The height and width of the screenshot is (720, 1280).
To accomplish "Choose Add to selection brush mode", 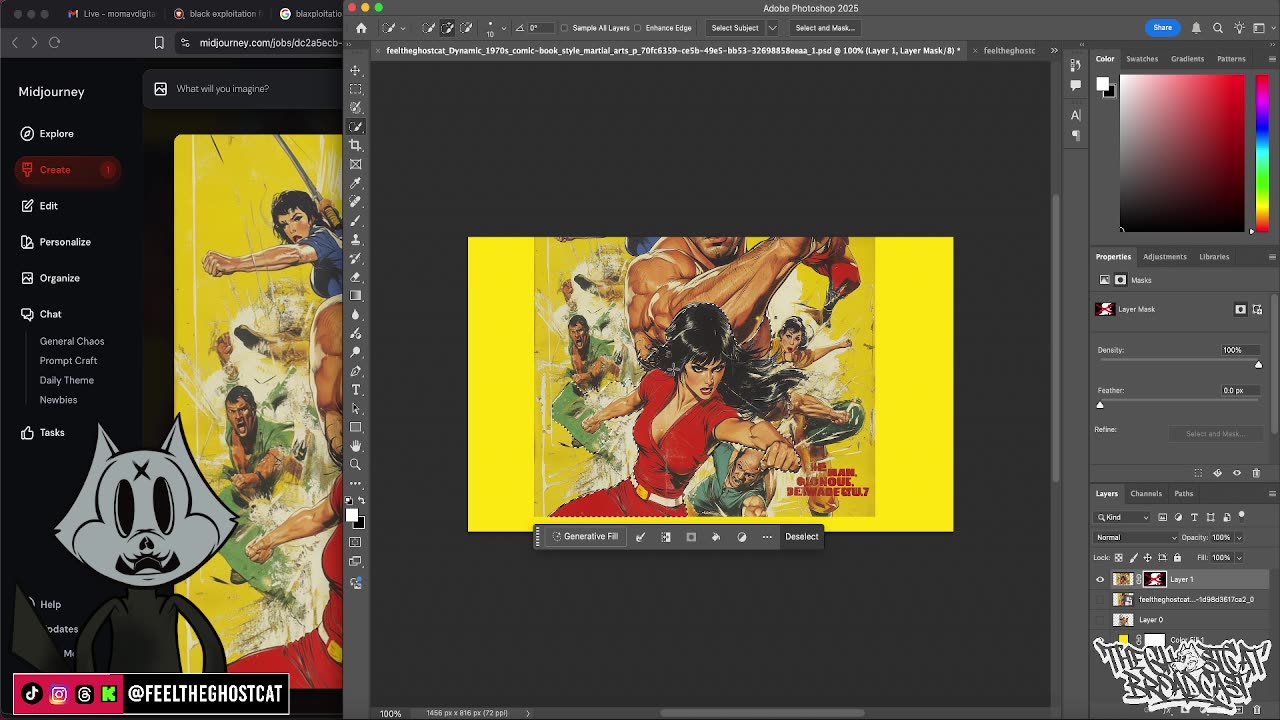I will [447, 28].
